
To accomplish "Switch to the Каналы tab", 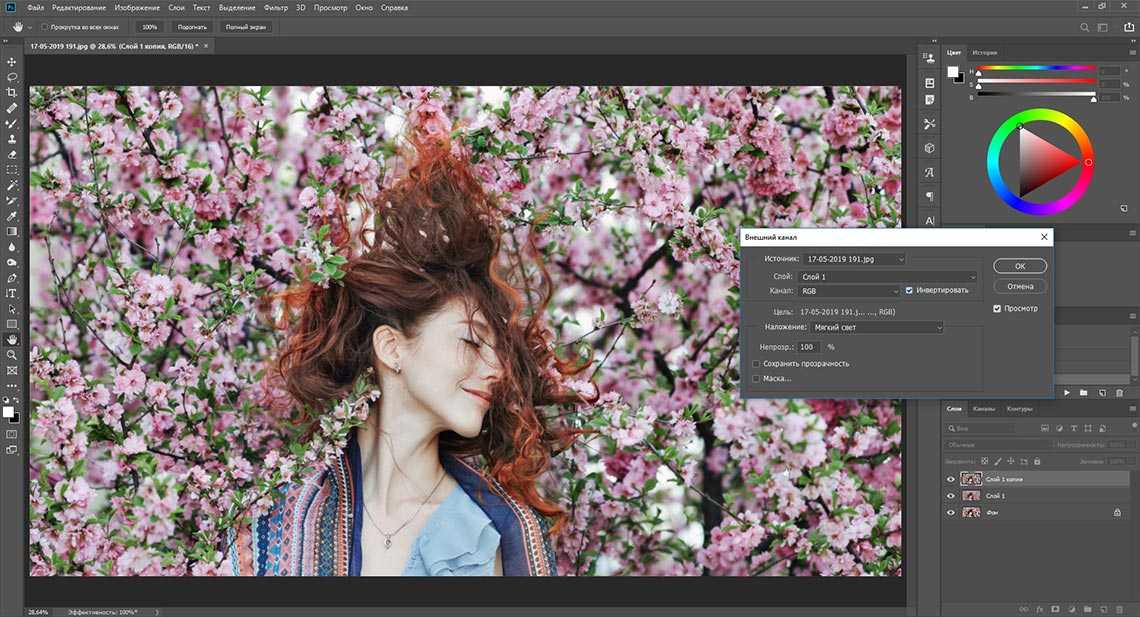I will tap(984, 409).
